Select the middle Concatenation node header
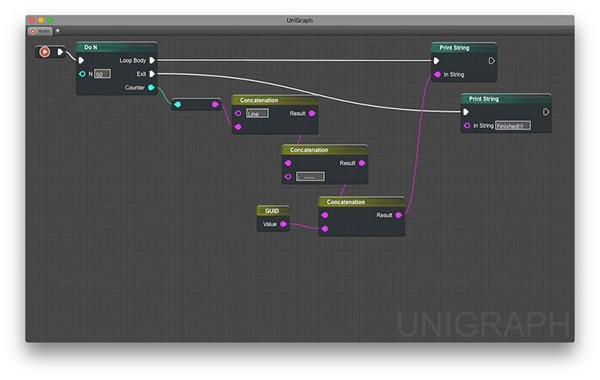 [324, 150]
